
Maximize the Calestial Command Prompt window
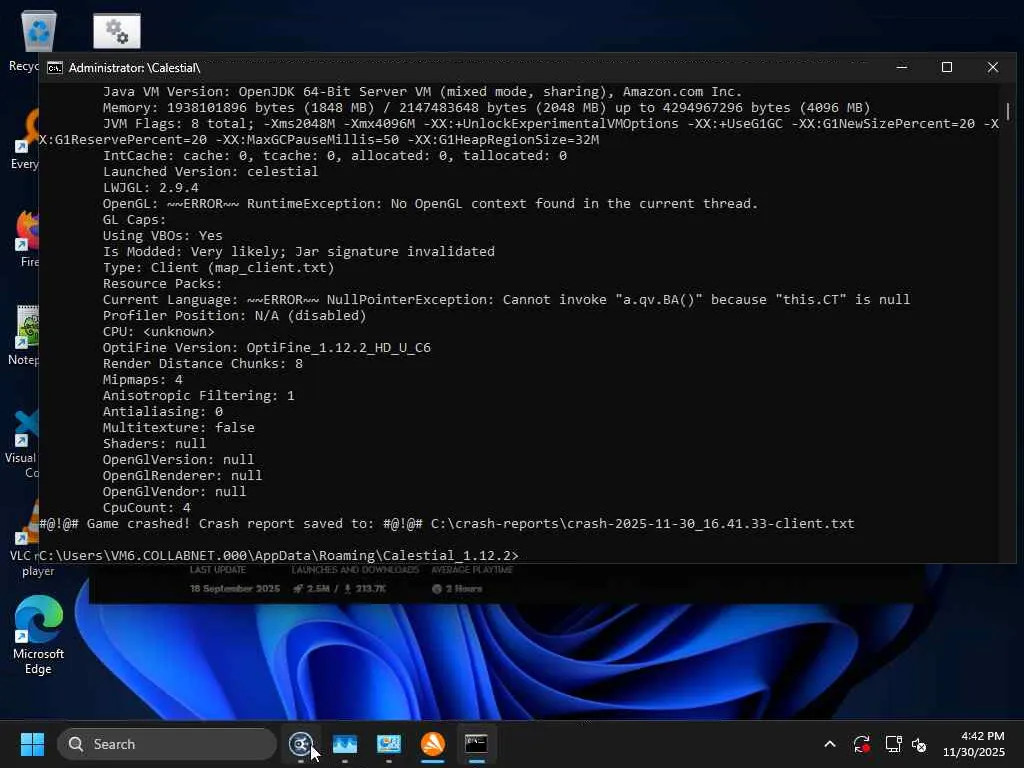(x=947, y=67)
